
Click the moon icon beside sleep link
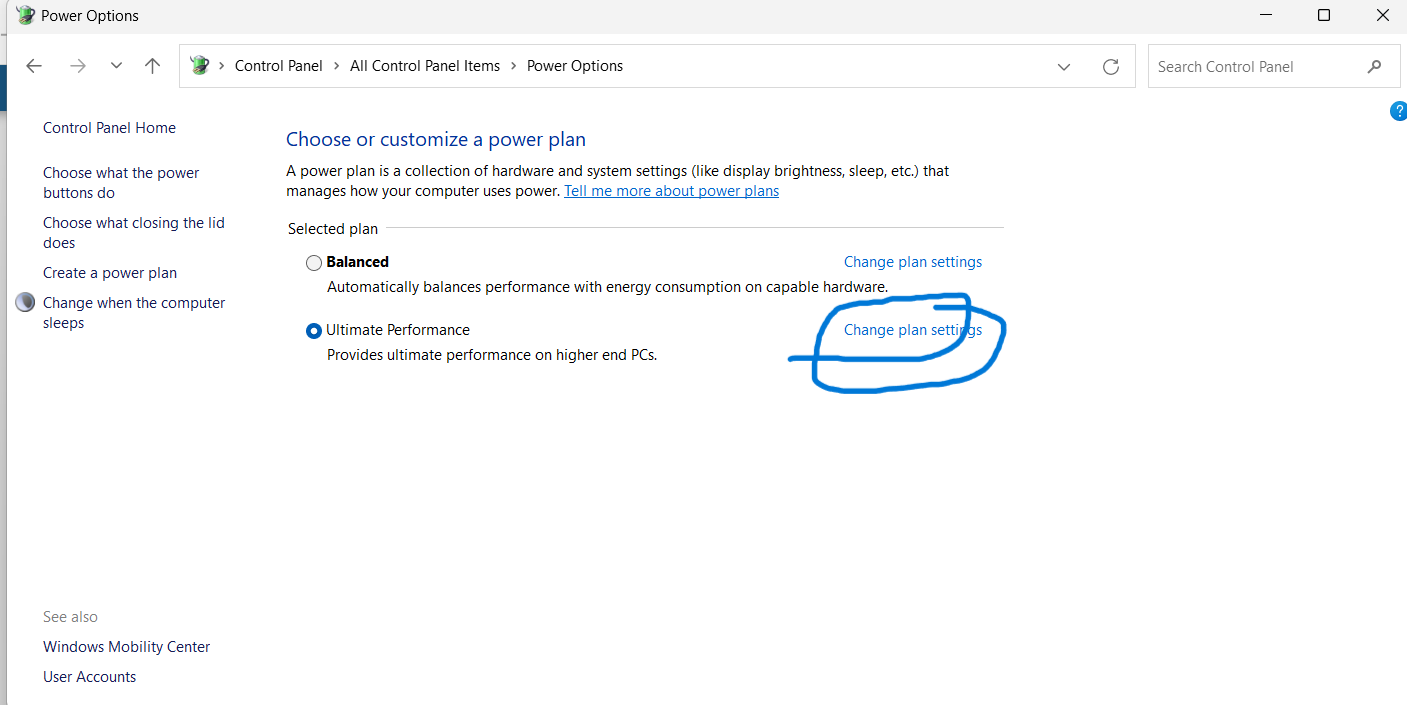(x=26, y=303)
